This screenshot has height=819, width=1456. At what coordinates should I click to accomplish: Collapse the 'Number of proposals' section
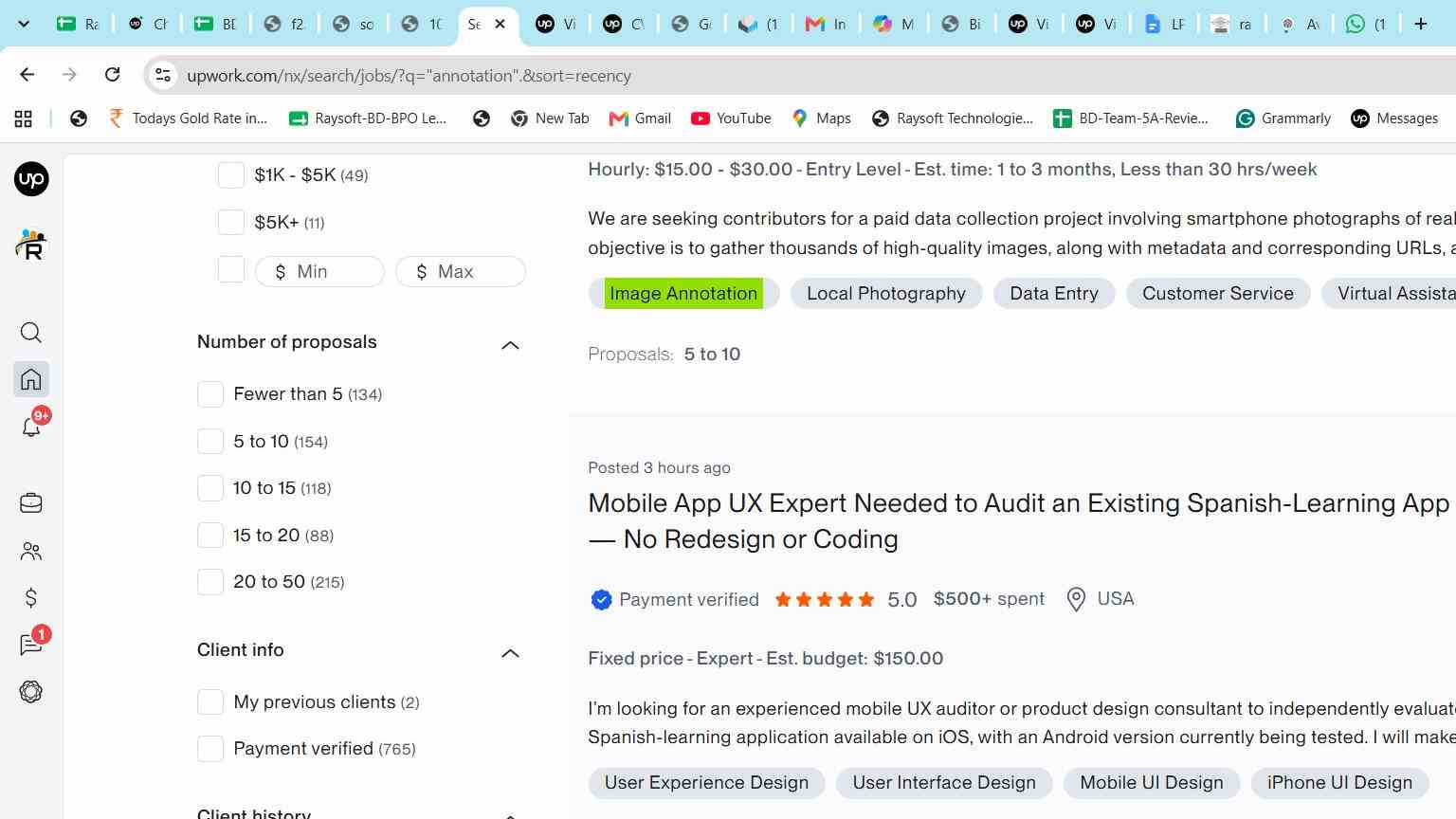pyautogui.click(x=510, y=345)
